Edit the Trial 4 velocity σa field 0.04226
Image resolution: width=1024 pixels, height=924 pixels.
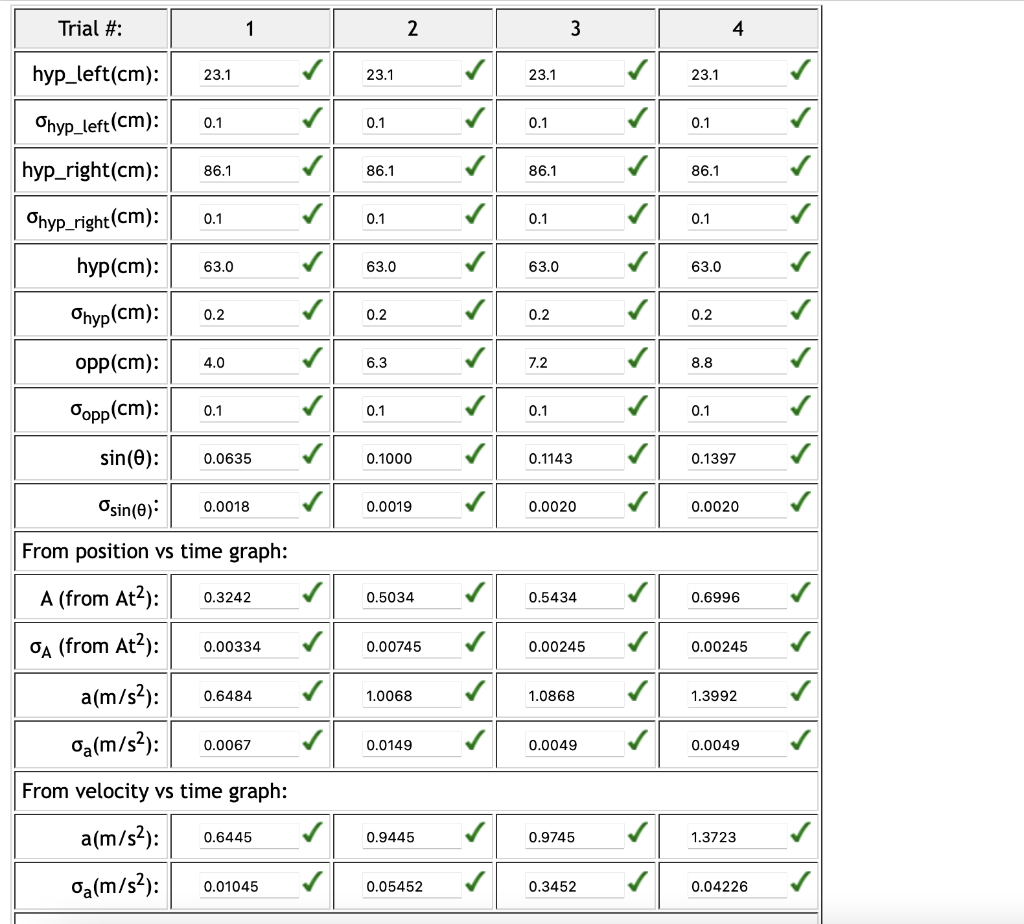pyautogui.click(x=737, y=886)
